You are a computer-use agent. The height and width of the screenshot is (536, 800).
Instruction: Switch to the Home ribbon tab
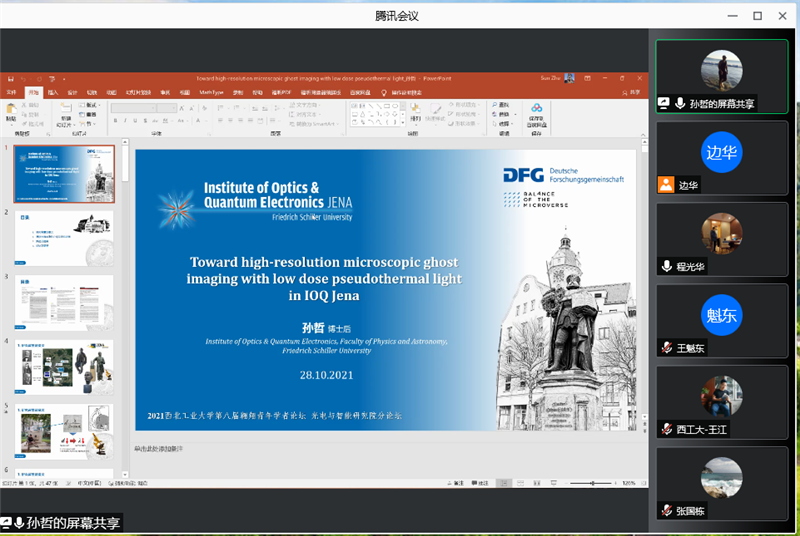coord(34,92)
